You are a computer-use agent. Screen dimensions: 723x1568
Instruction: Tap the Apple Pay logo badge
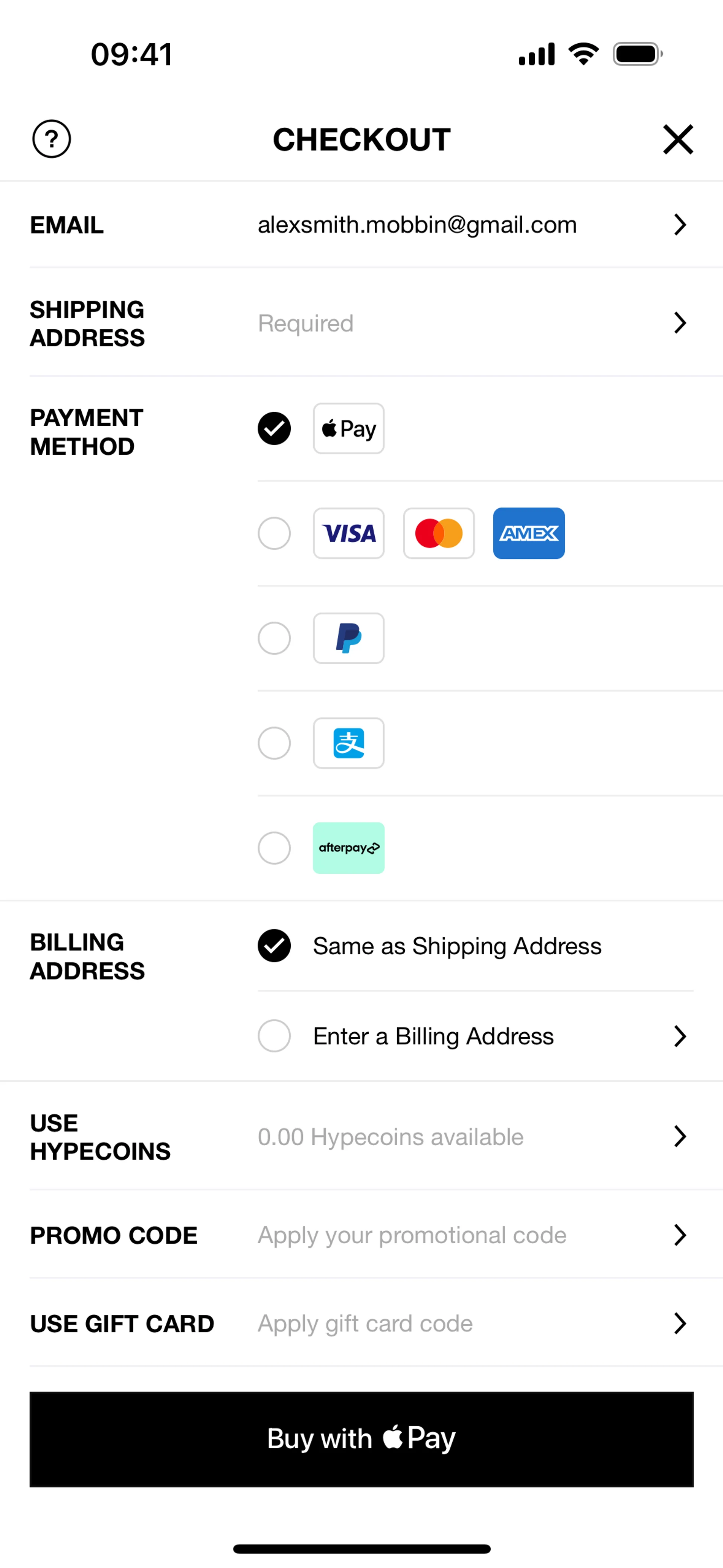[349, 428]
